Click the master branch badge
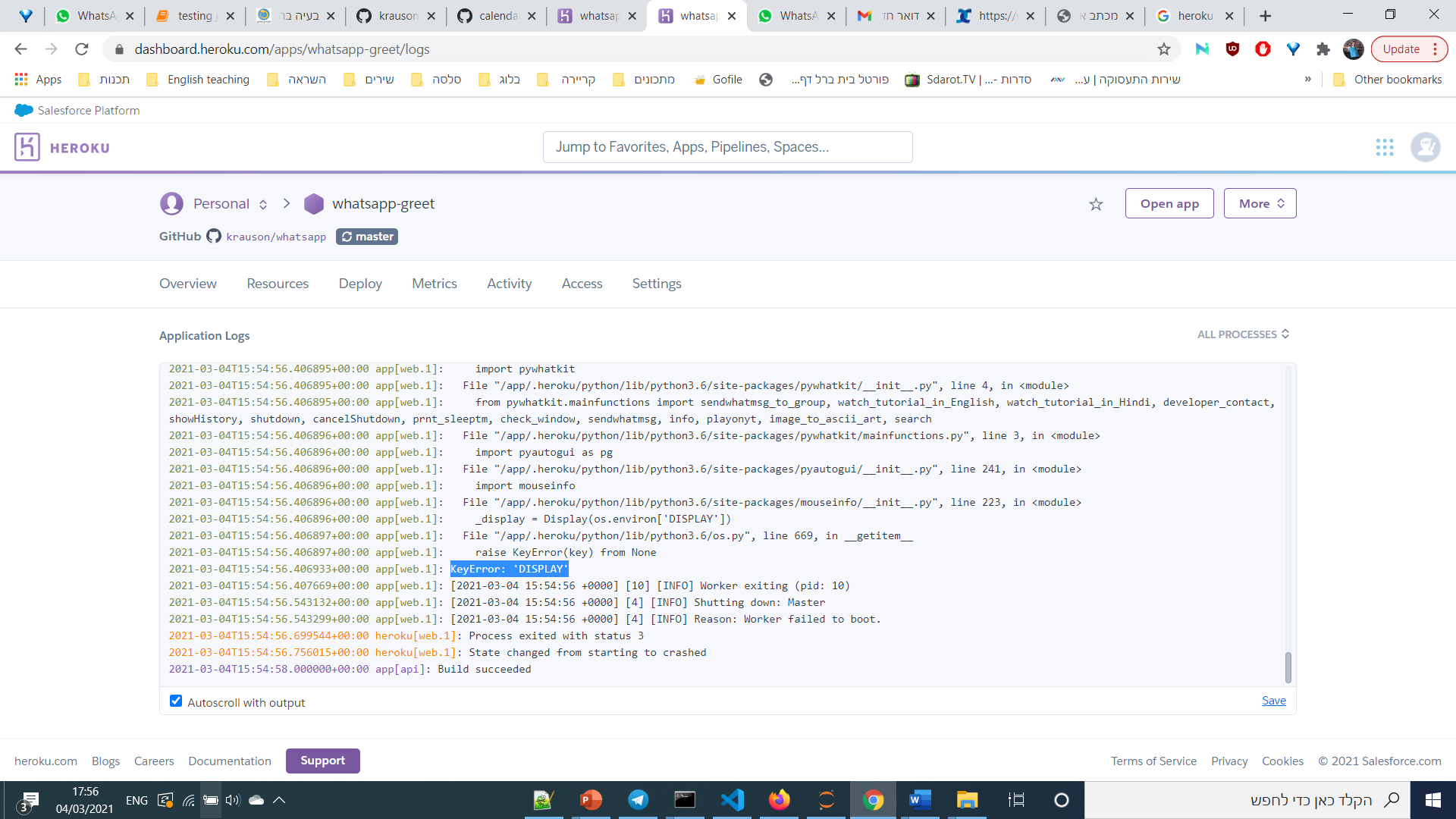 [x=367, y=237]
